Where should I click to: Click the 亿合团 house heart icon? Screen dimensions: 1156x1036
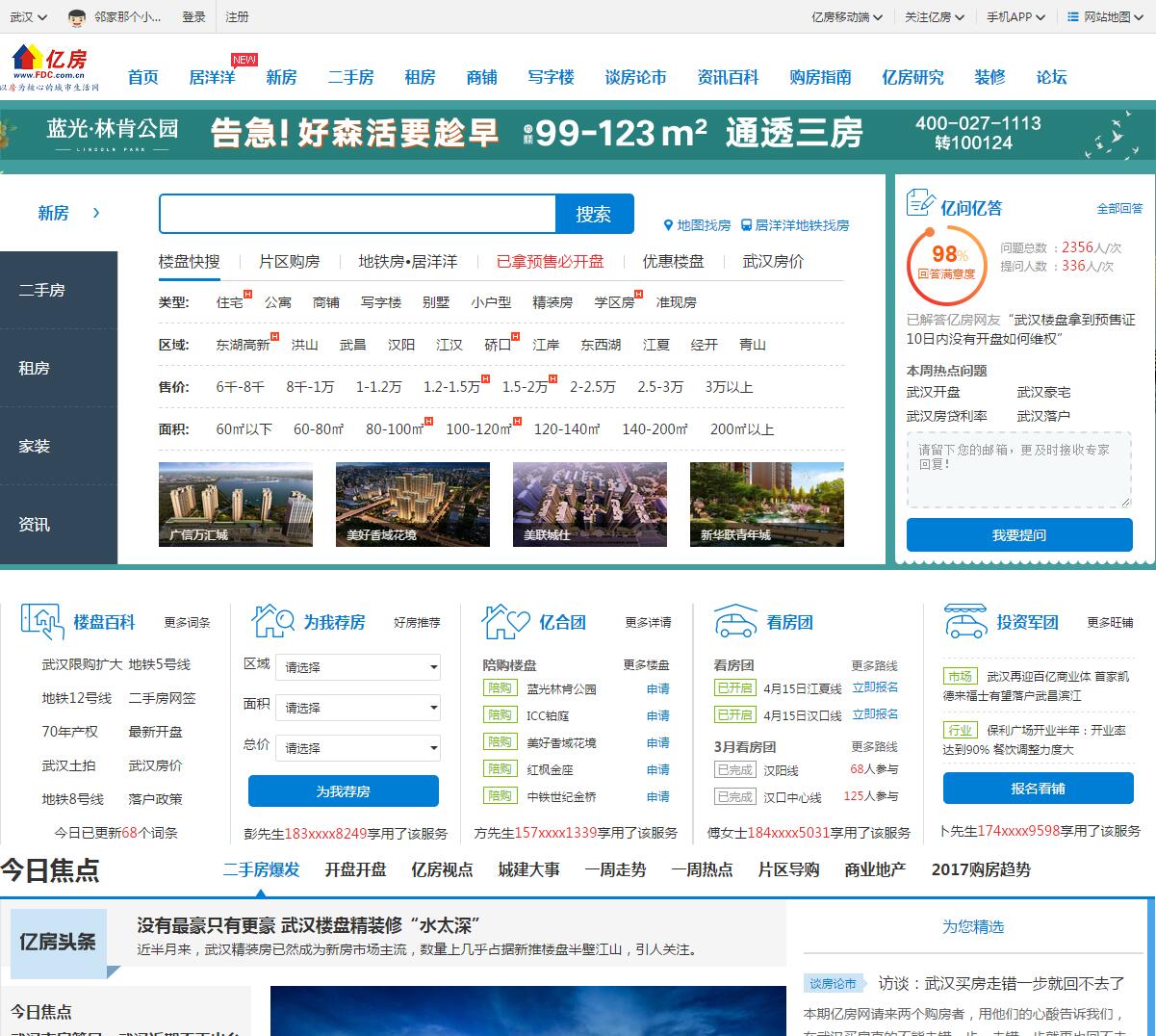click(x=505, y=622)
